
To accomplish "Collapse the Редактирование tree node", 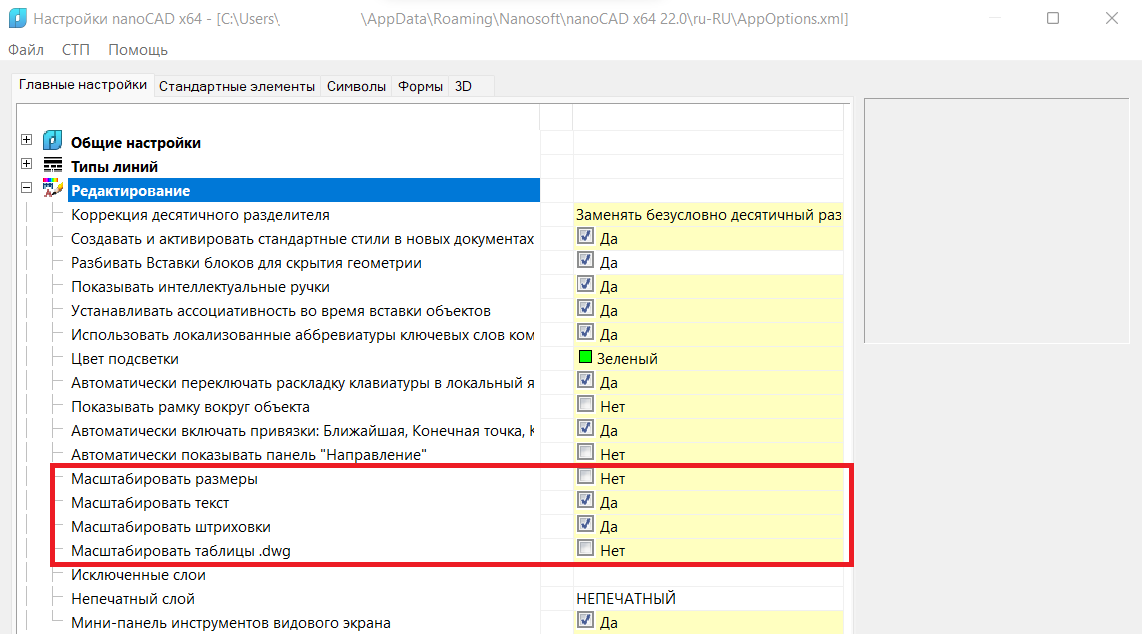I will point(27,189).
